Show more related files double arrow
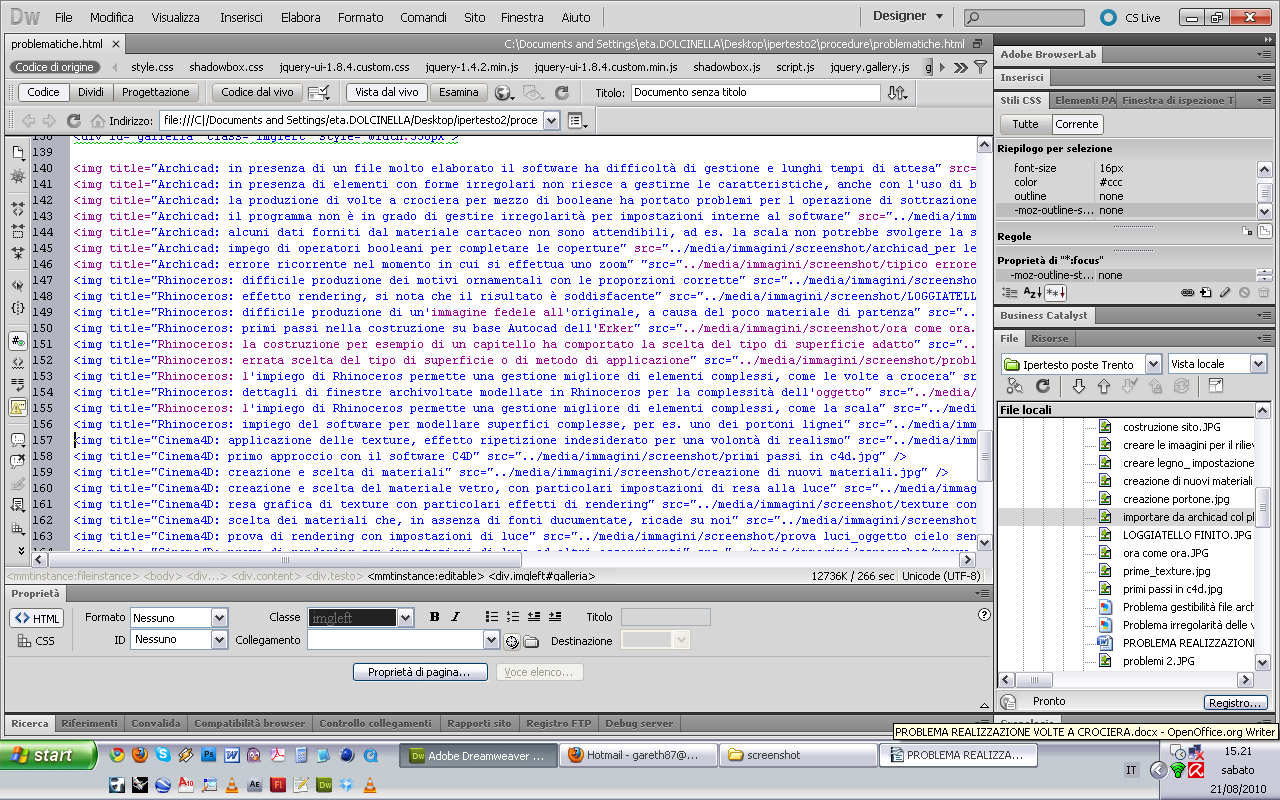The image size is (1280, 800). coord(961,67)
